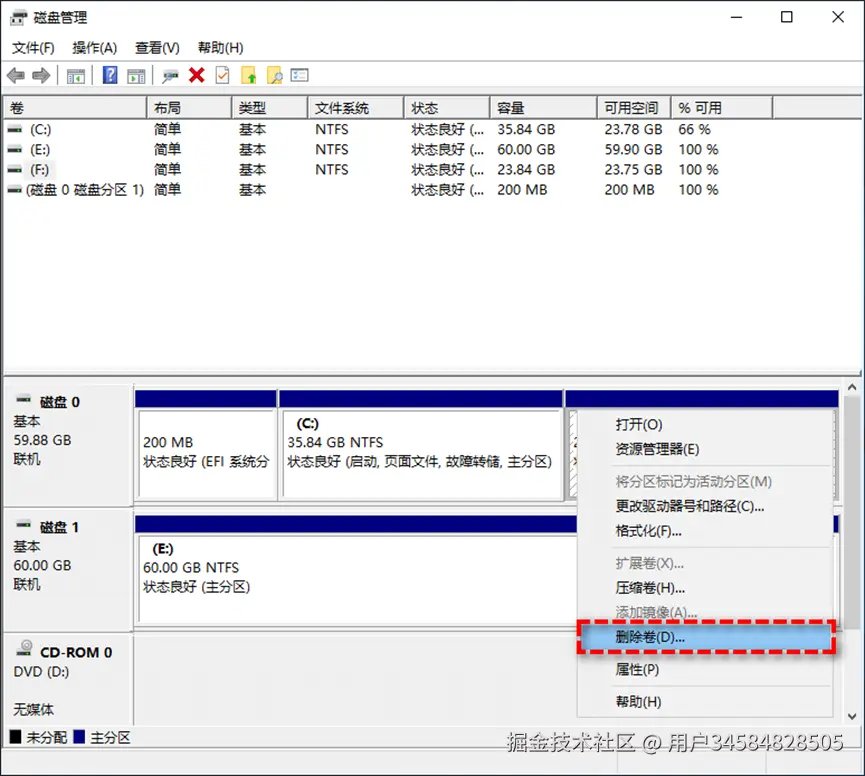Select the (C:) volume row icon
Screen dimensions: 865x776
click(15, 130)
